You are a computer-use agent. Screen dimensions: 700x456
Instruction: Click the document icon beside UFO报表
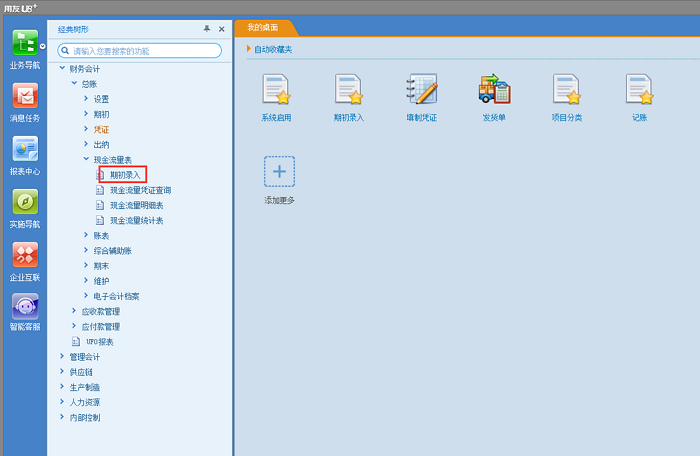click(x=76, y=342)
